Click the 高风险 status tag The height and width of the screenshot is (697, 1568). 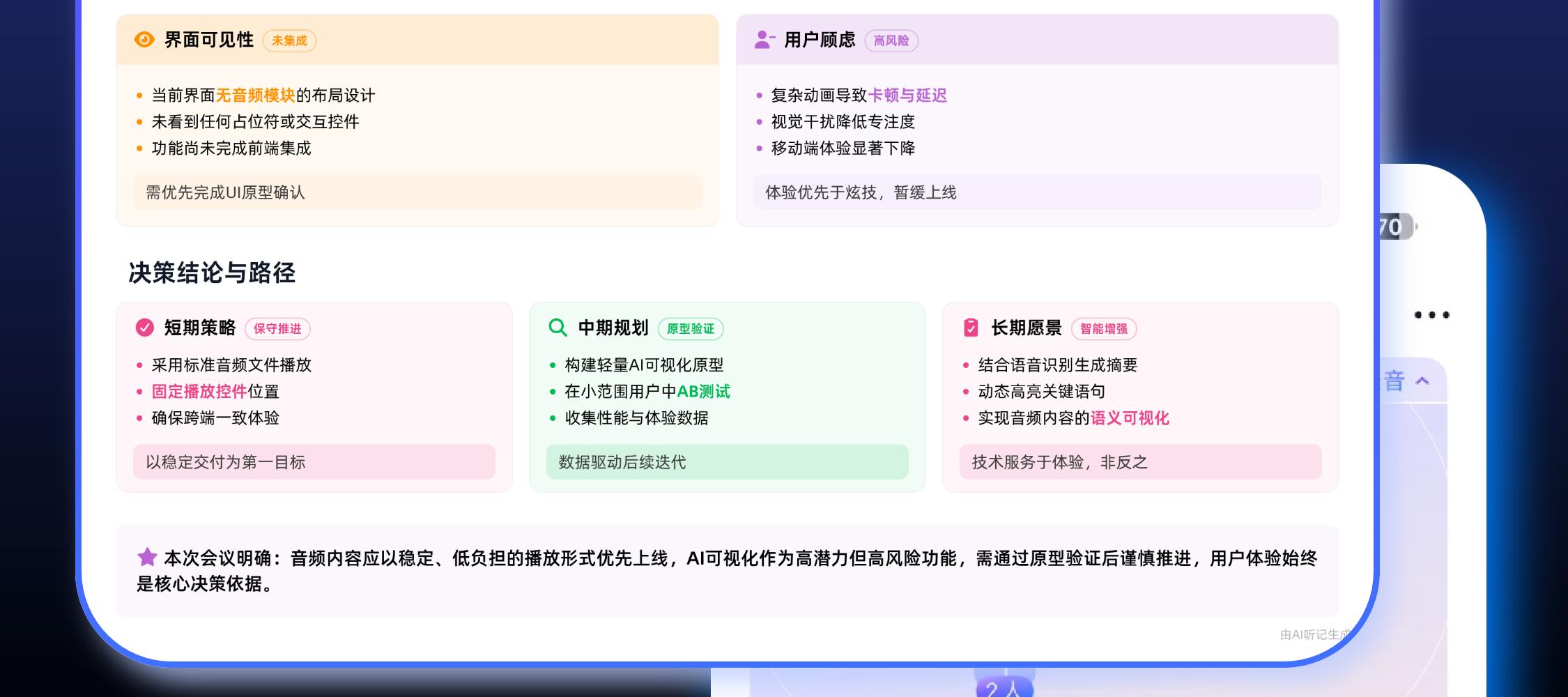click(891, 40)
